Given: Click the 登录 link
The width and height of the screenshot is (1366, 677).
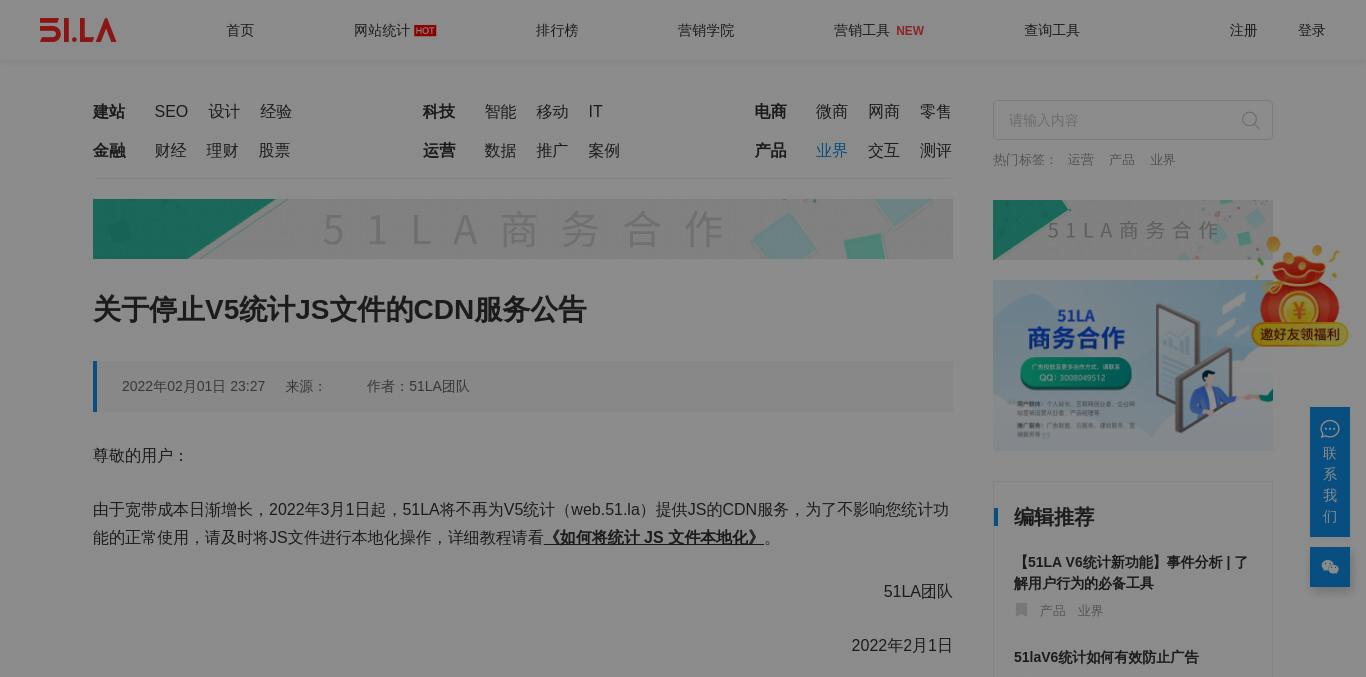Looking at the screenshot, I should point(1312,30).
